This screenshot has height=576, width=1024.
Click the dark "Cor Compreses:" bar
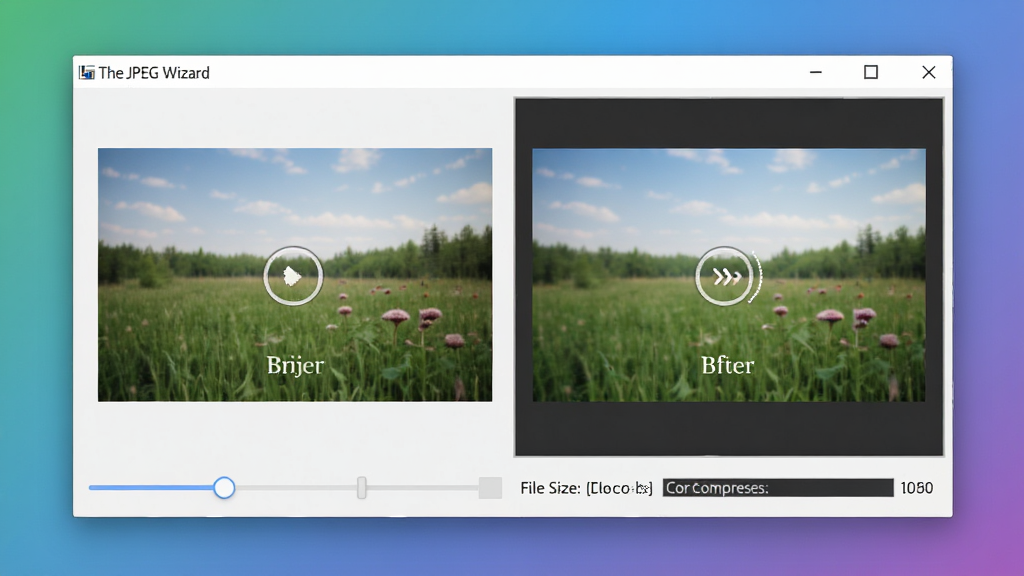pyautogui.click(x=778, y=488)
